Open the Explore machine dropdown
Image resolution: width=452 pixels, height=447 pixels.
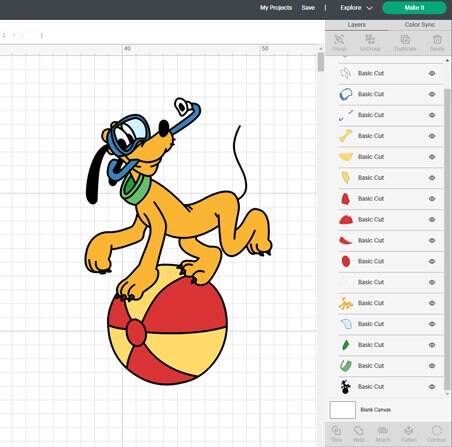(356, 8)
